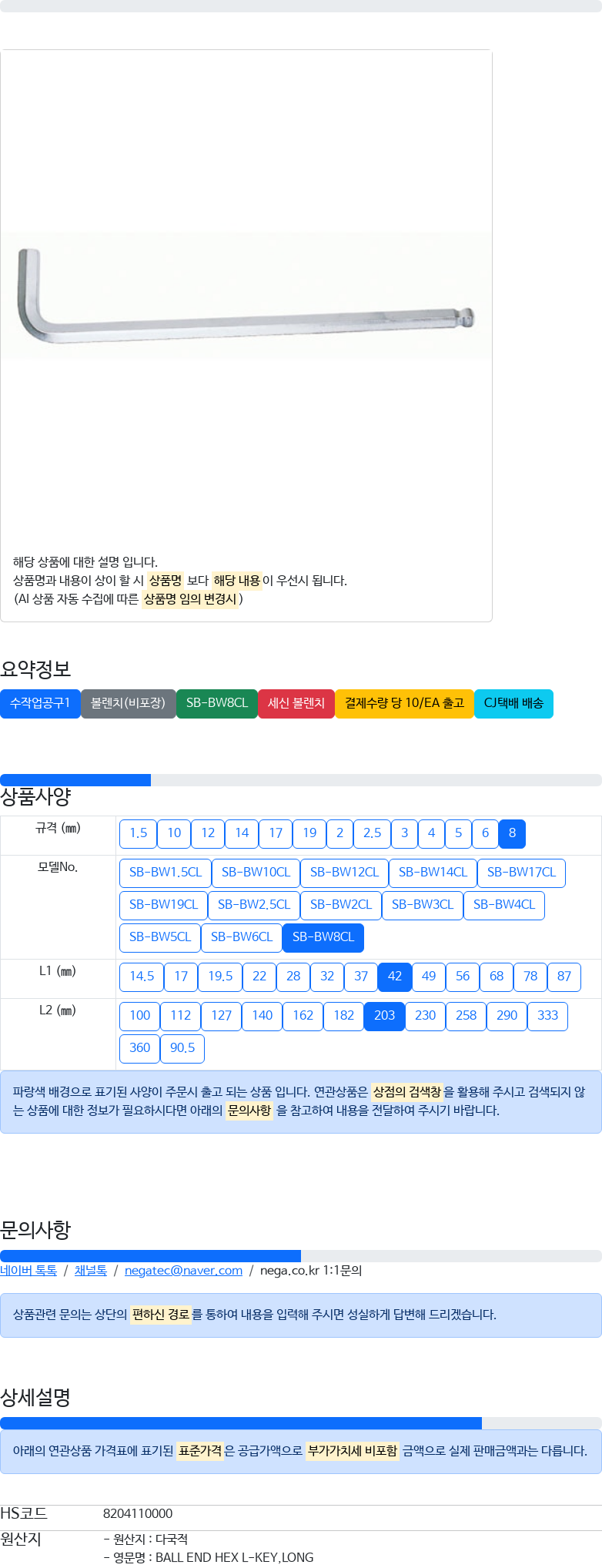
Task: Select the 수작업공구1 category tag
Action: click(40, 703)
